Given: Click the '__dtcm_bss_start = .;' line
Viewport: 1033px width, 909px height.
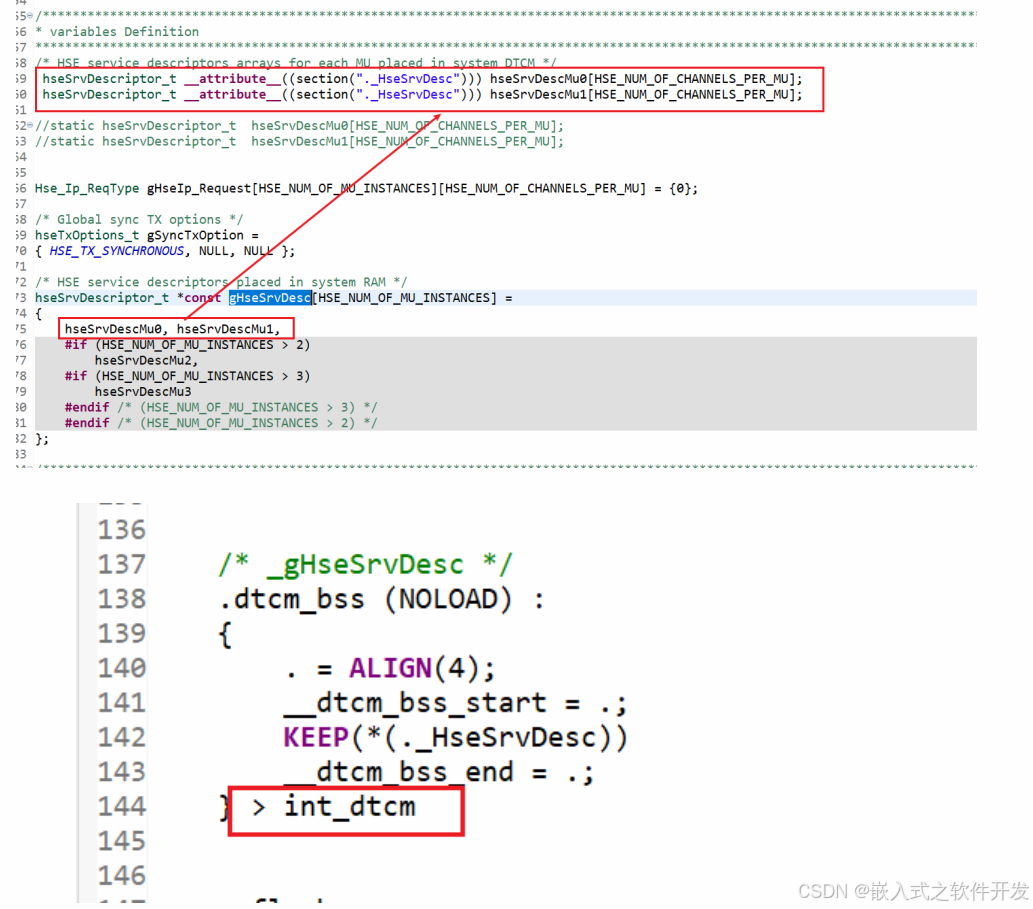Looking at the screenshot, I should tap(455, 703).
